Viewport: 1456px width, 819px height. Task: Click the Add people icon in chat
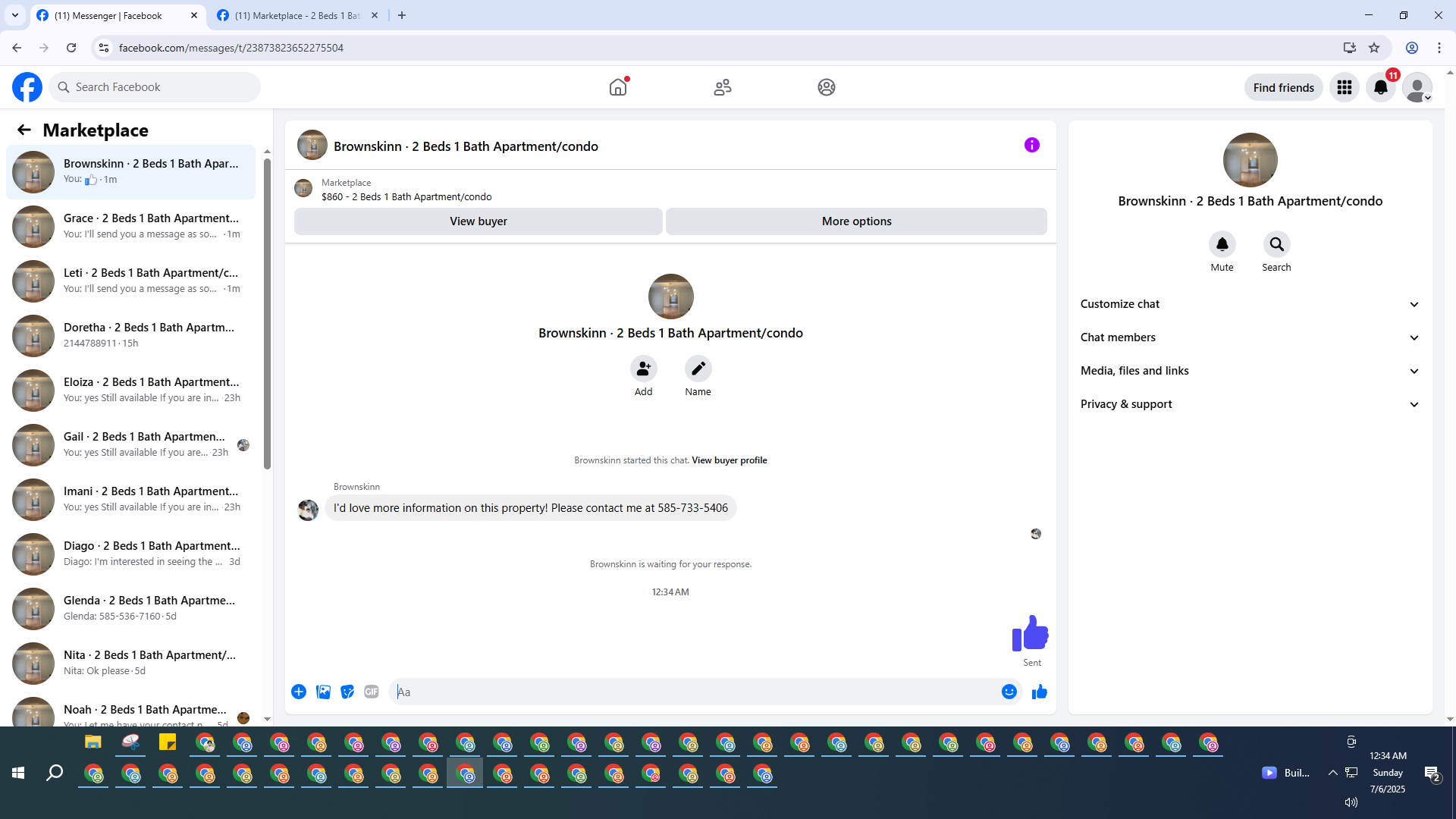click(643, 369)
